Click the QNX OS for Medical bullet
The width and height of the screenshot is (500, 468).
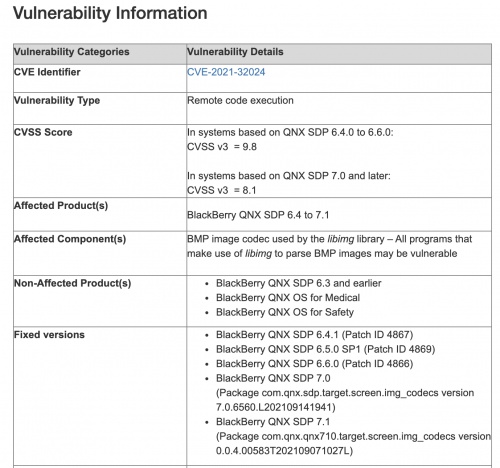[x=288, y=298]
